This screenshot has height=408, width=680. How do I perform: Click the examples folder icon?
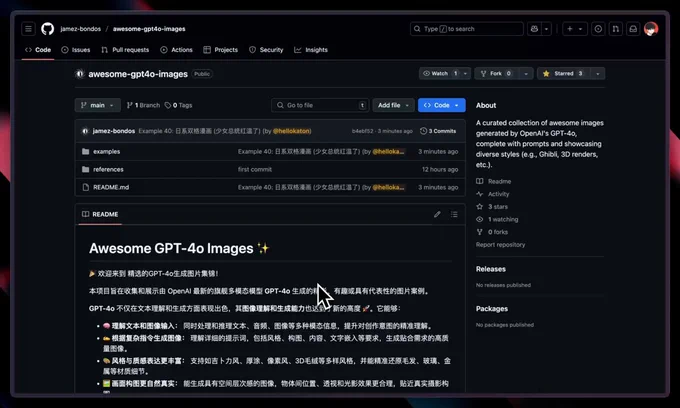[85, 151]
